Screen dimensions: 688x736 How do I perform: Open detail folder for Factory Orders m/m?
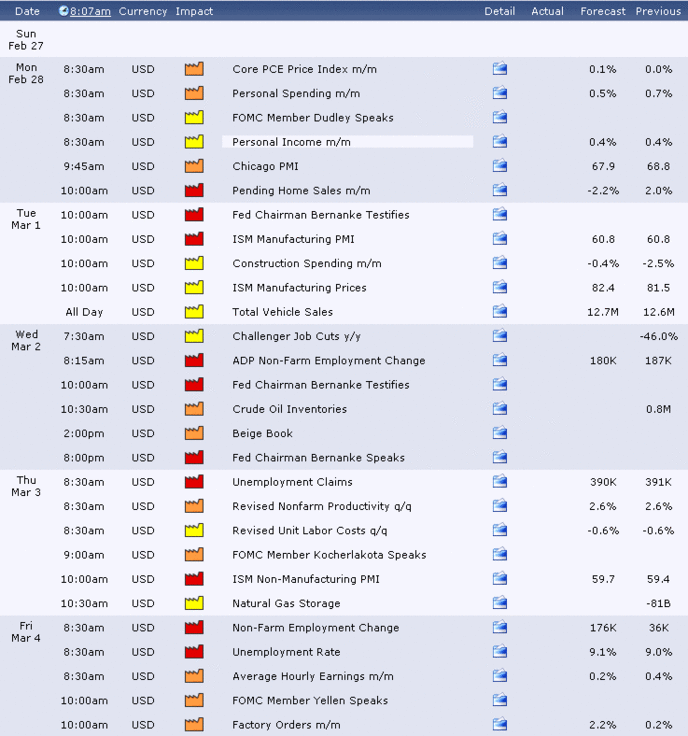(x=499, y=724)
